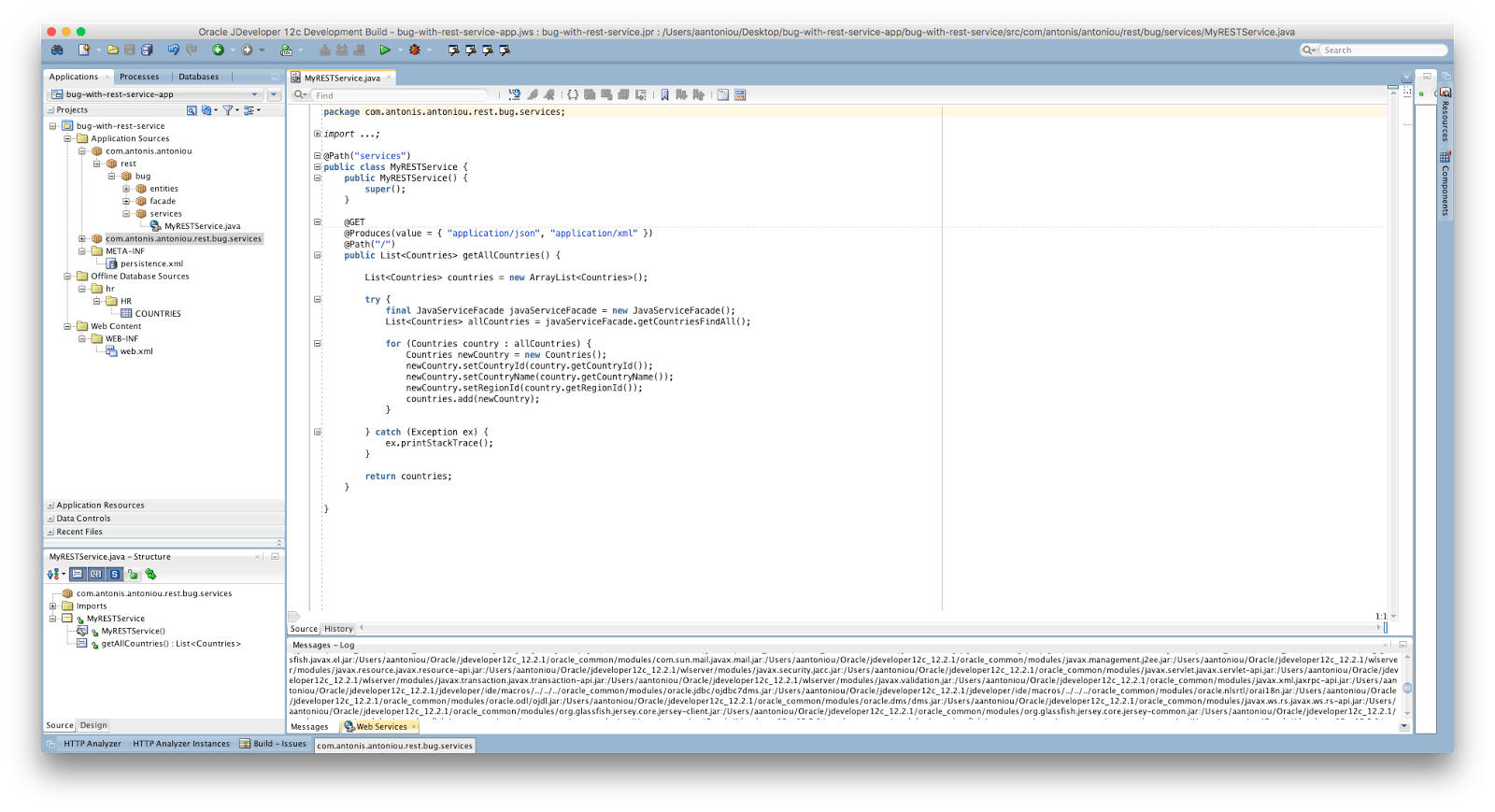
Task: Click the Messages log vertical scrollbar thumb
Action: point(1407,688)
